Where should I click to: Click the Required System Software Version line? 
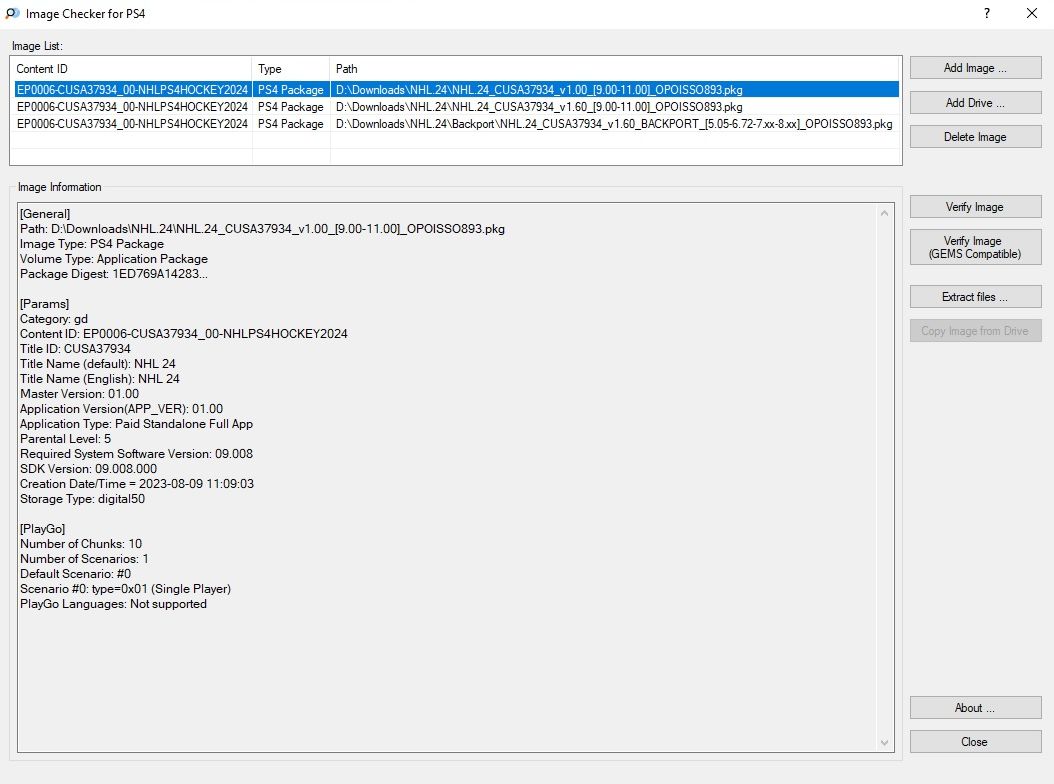pyautogui.click(x=136, y=454)
